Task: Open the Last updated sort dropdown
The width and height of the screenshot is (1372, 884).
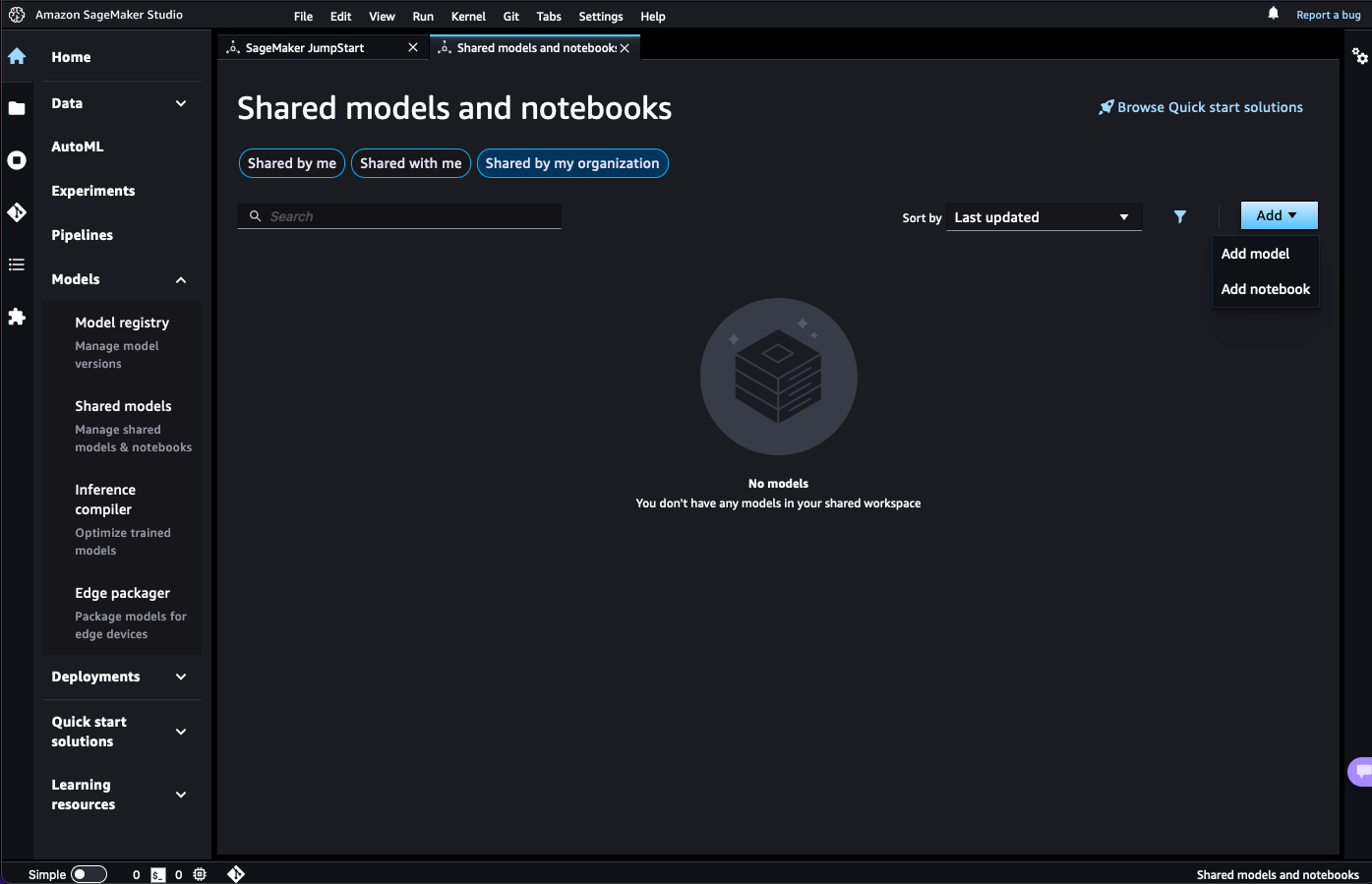Action: tap(1044, 217)
